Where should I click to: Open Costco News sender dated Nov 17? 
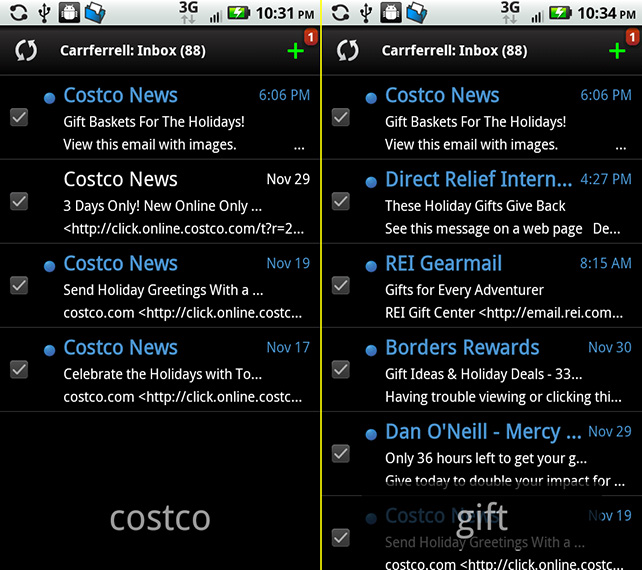[120, 348]
